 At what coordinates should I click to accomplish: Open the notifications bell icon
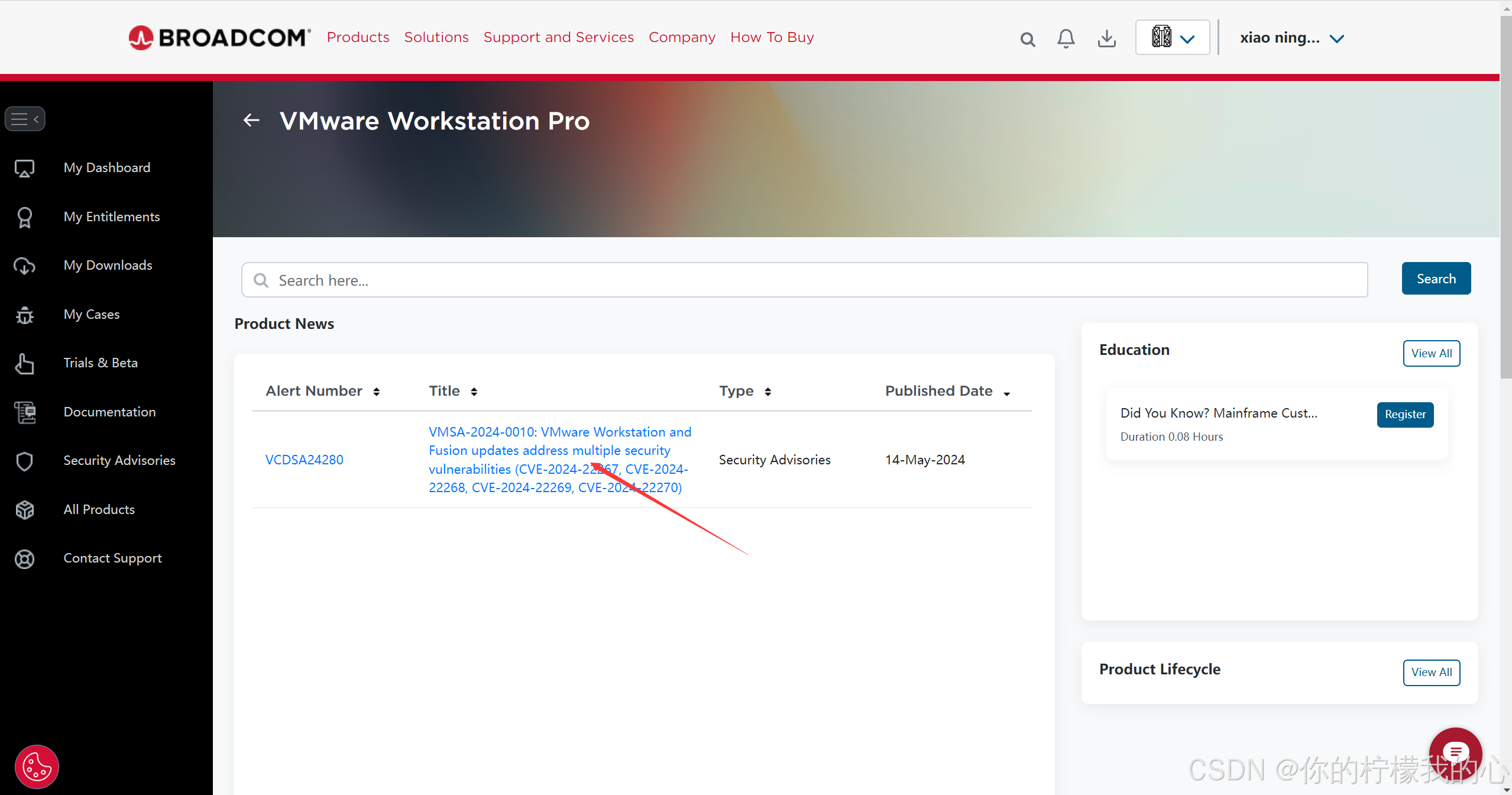[1066, 38]
